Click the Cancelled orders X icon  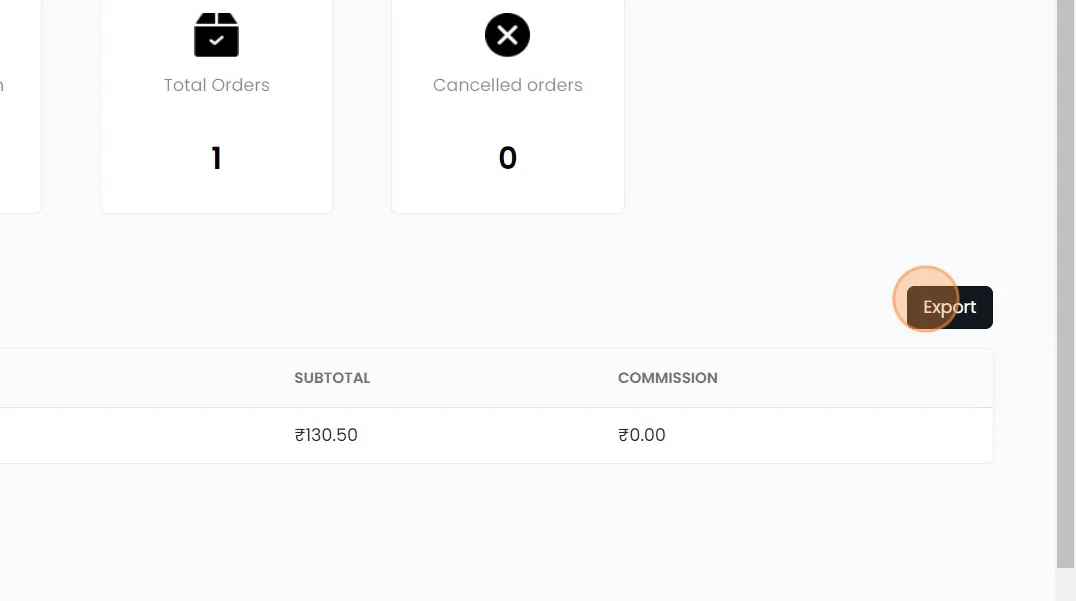(507, 36)
